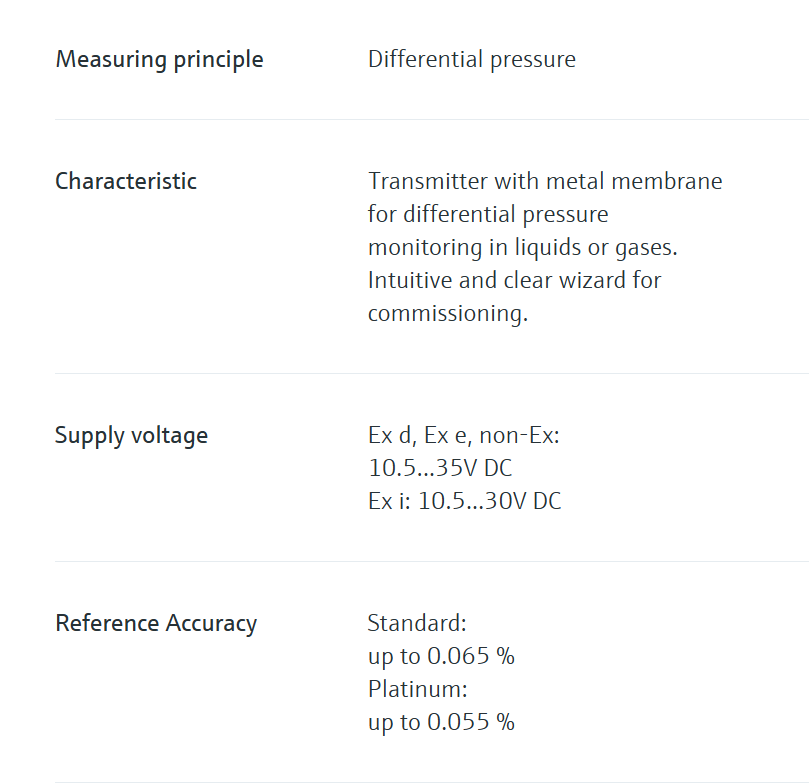Select the Differential pressure value text

click(x=472, y=60)
